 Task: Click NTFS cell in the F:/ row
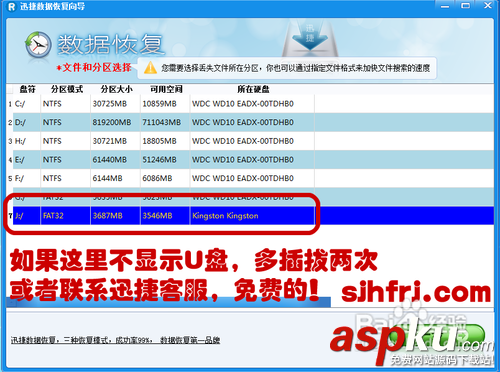point(65,179)
